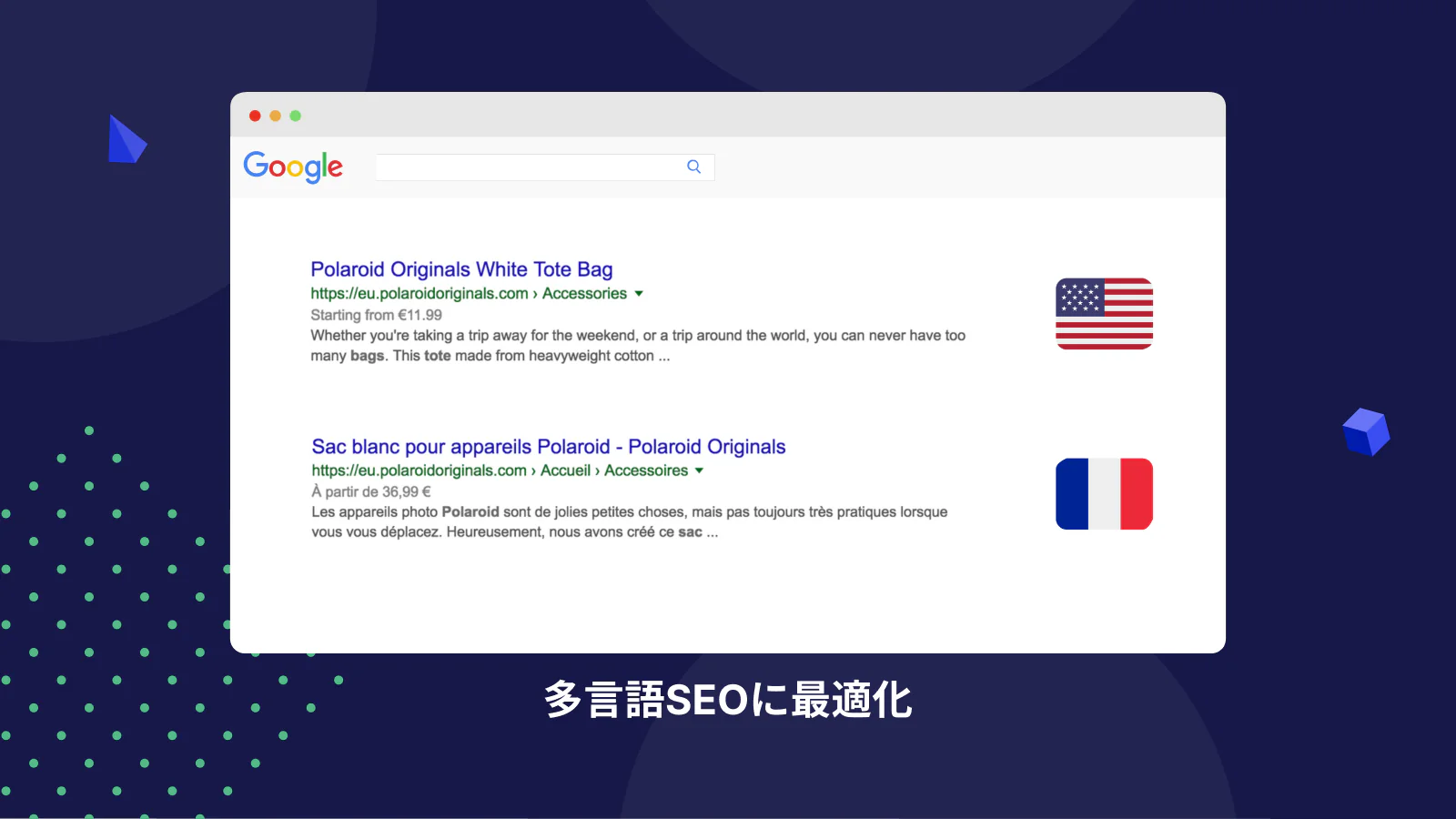1456x819 pixels.
Task: Click the Google logo
Action: coord(293,167)
